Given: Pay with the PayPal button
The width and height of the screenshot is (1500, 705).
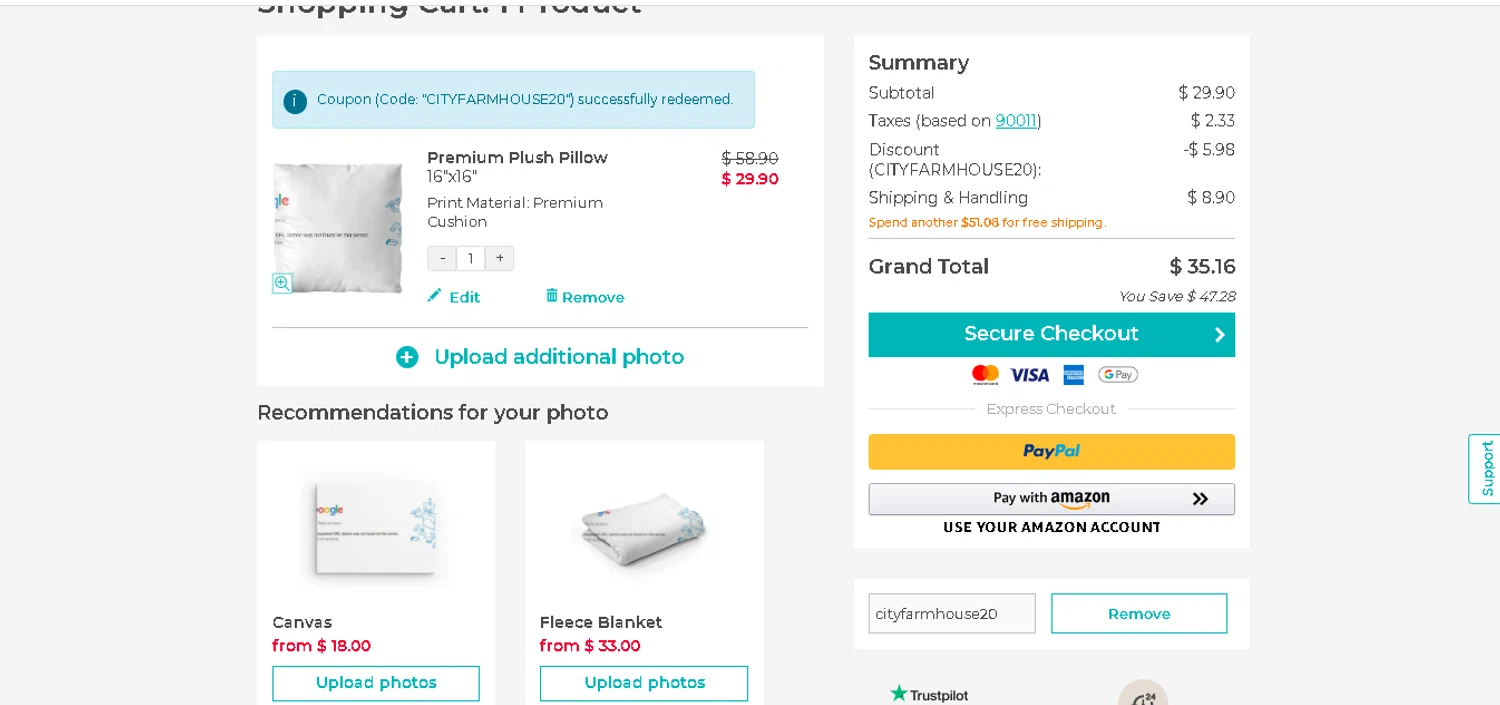Looking at the screenshot, I should tap(1051, 452).
